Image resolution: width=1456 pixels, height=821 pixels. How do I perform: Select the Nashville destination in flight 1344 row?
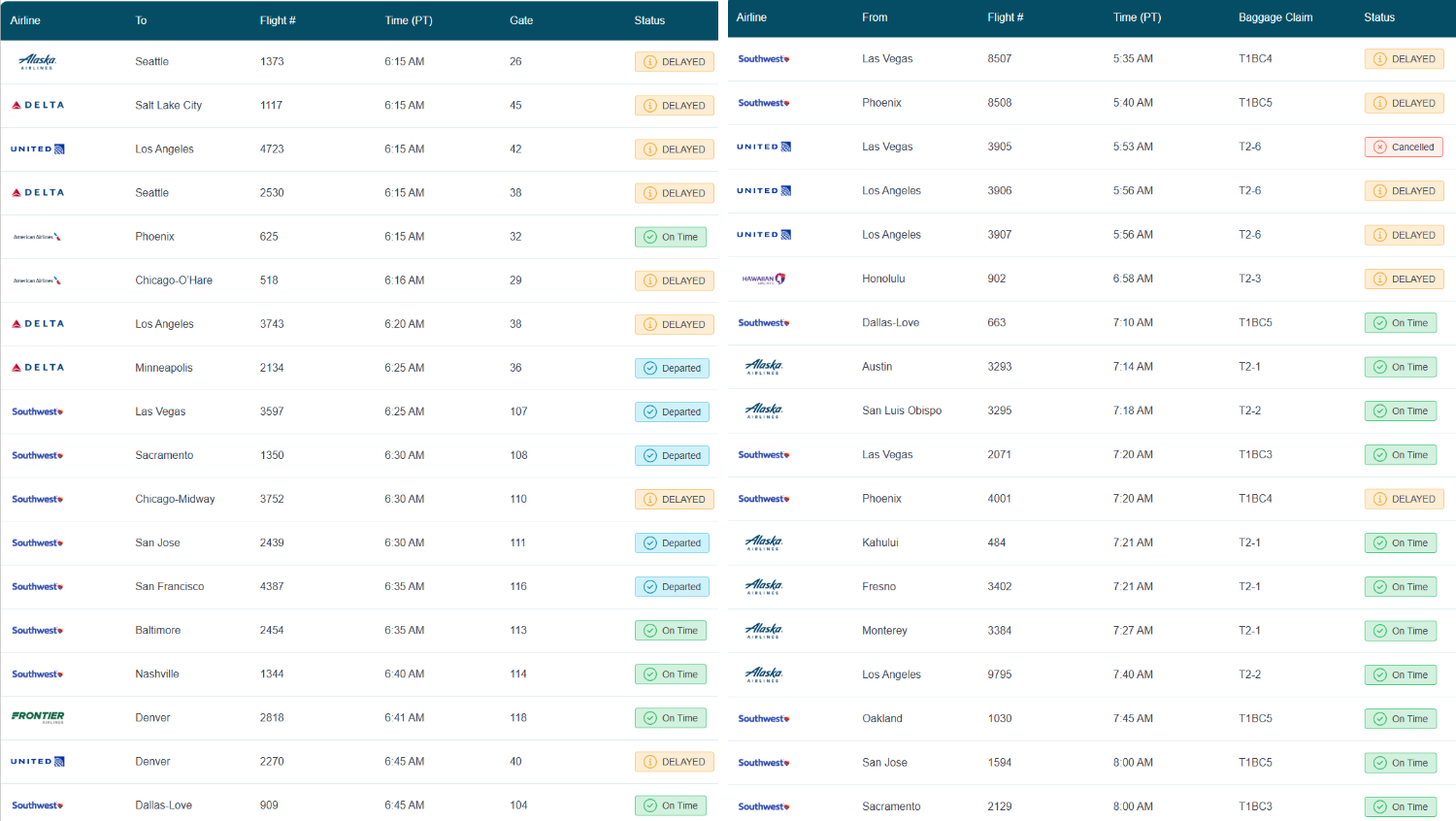[x=157, y=673]
